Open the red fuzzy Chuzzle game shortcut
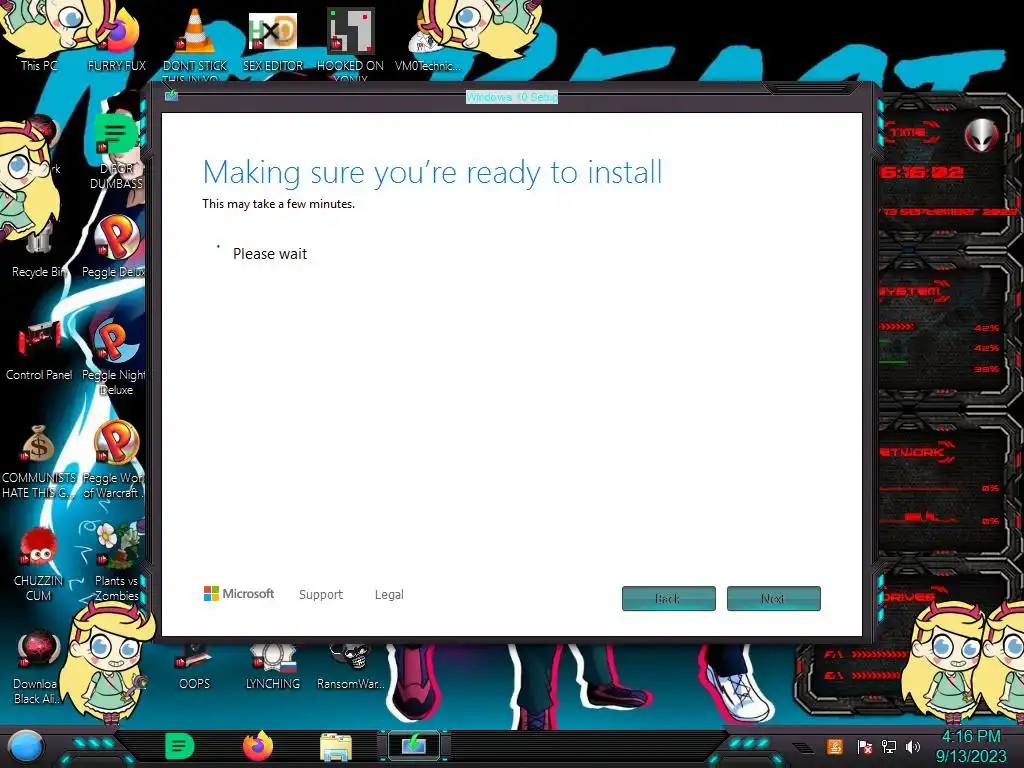This screenshot has height=768, width=1024. (39, 562)
